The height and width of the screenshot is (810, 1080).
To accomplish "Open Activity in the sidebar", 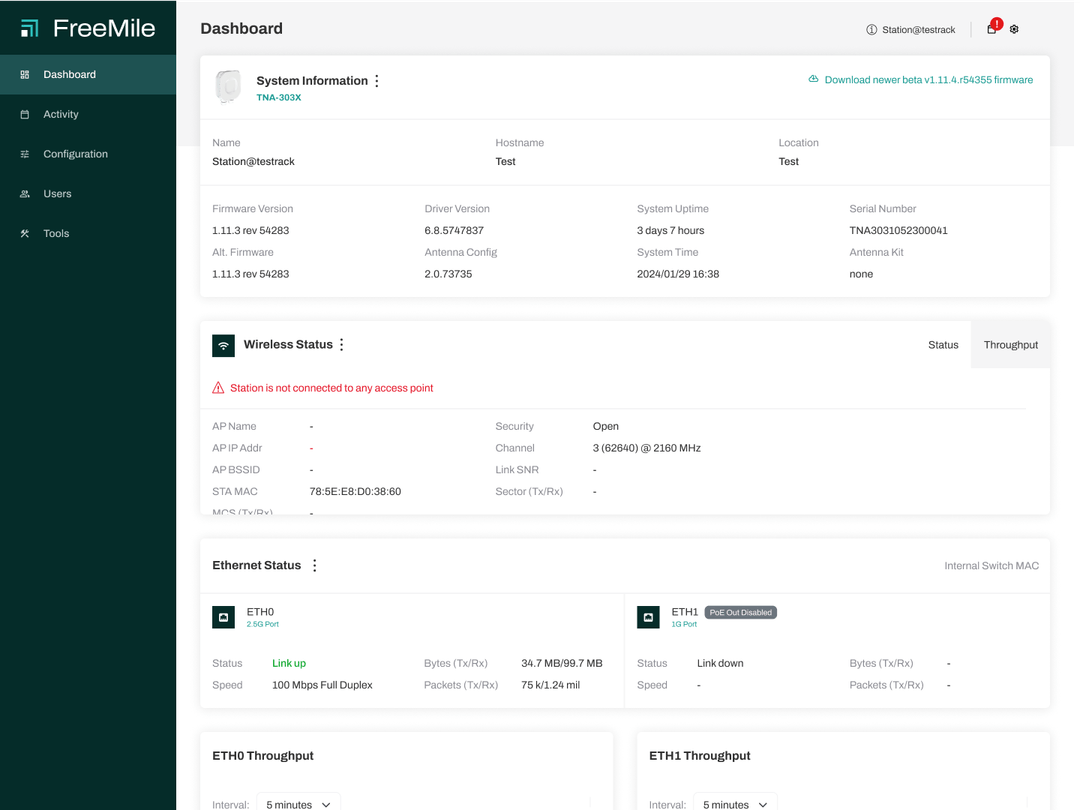I will [61, 114].
